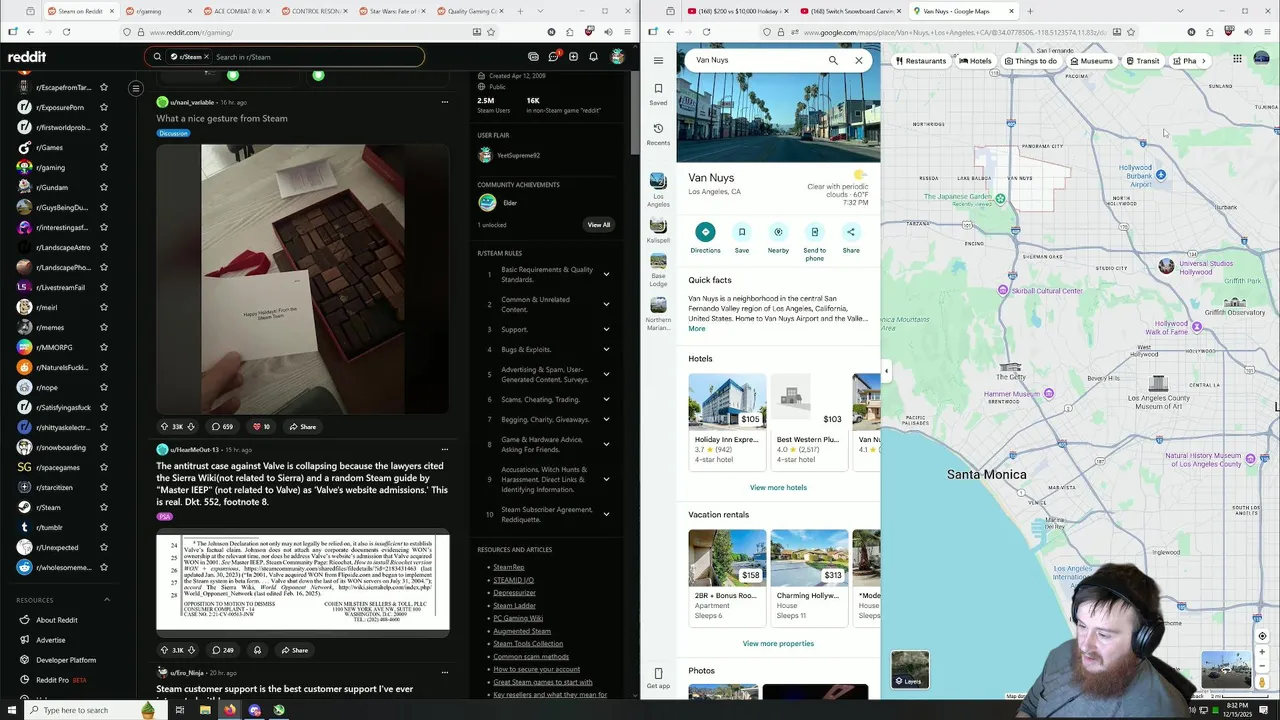Click the Reddit logo home link
The width and height of the screenshot is (1280, 720).
tap(27, 57)
